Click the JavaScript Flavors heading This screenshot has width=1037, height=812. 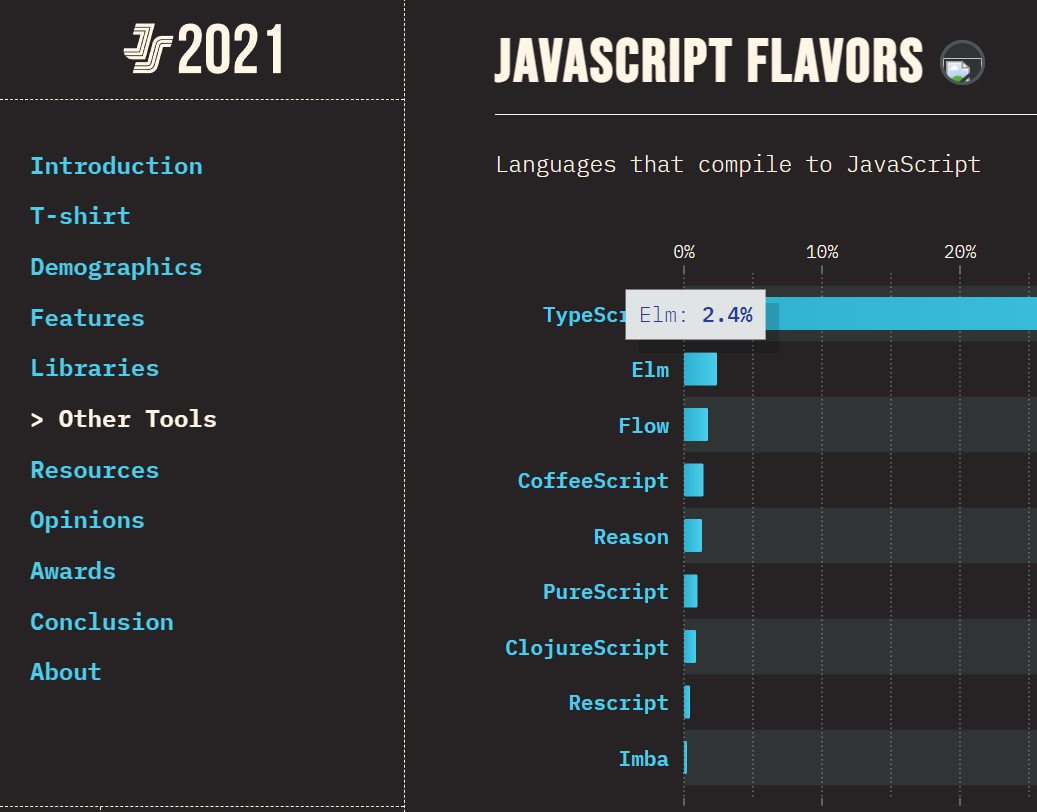tap(708, 61)
